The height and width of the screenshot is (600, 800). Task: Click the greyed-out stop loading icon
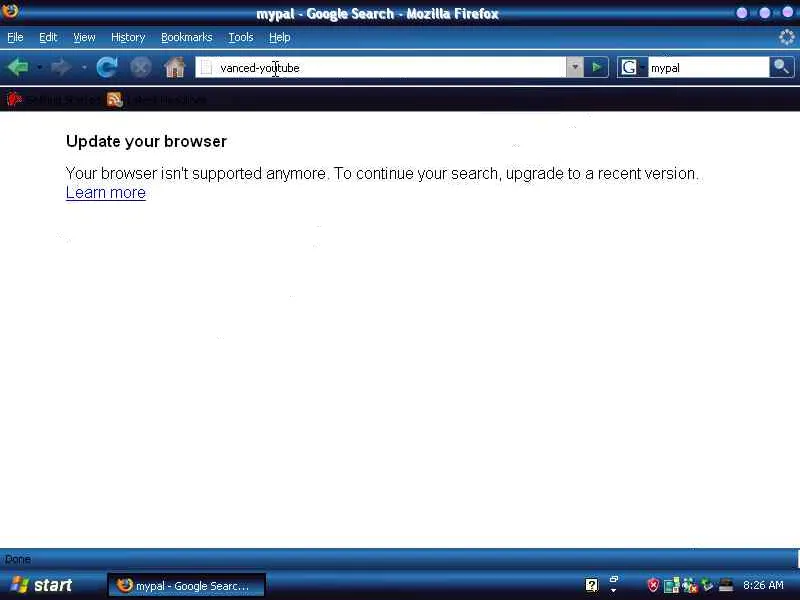[x=140, y=67]
